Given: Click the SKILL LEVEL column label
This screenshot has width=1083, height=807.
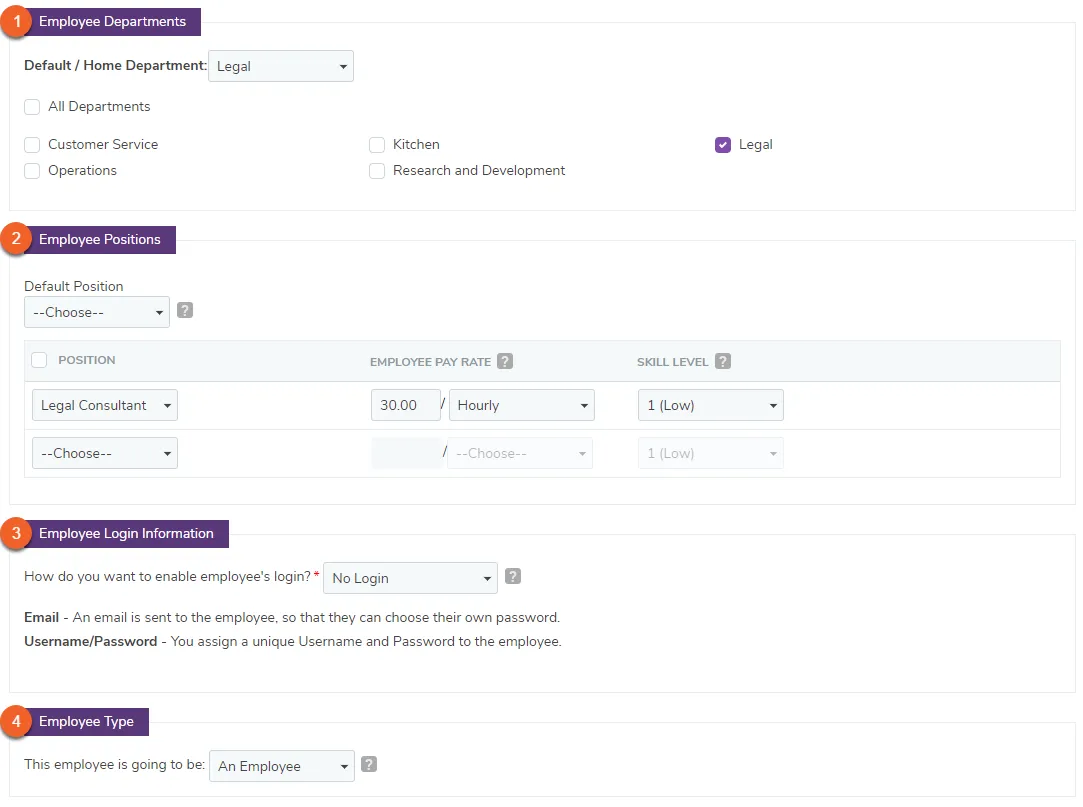Looking at the screenshot, I should tap(673, 362).
